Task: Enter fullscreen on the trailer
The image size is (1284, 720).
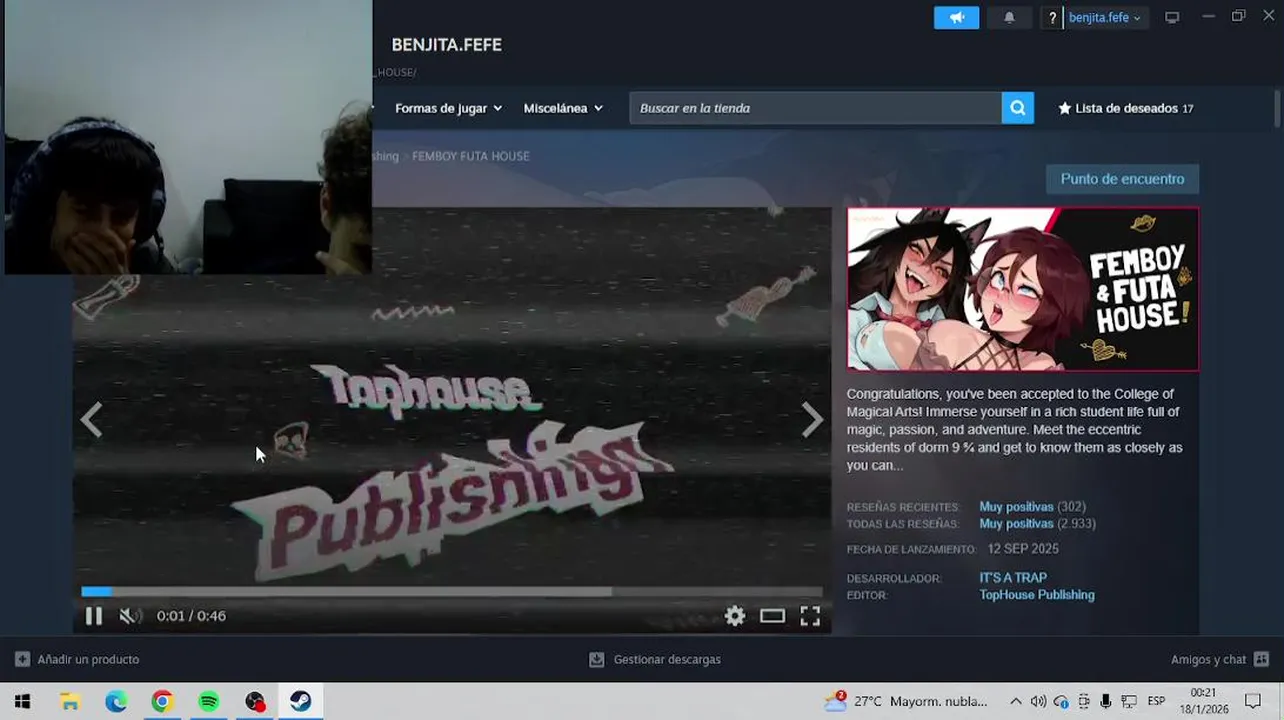Action: coord(810,616)
